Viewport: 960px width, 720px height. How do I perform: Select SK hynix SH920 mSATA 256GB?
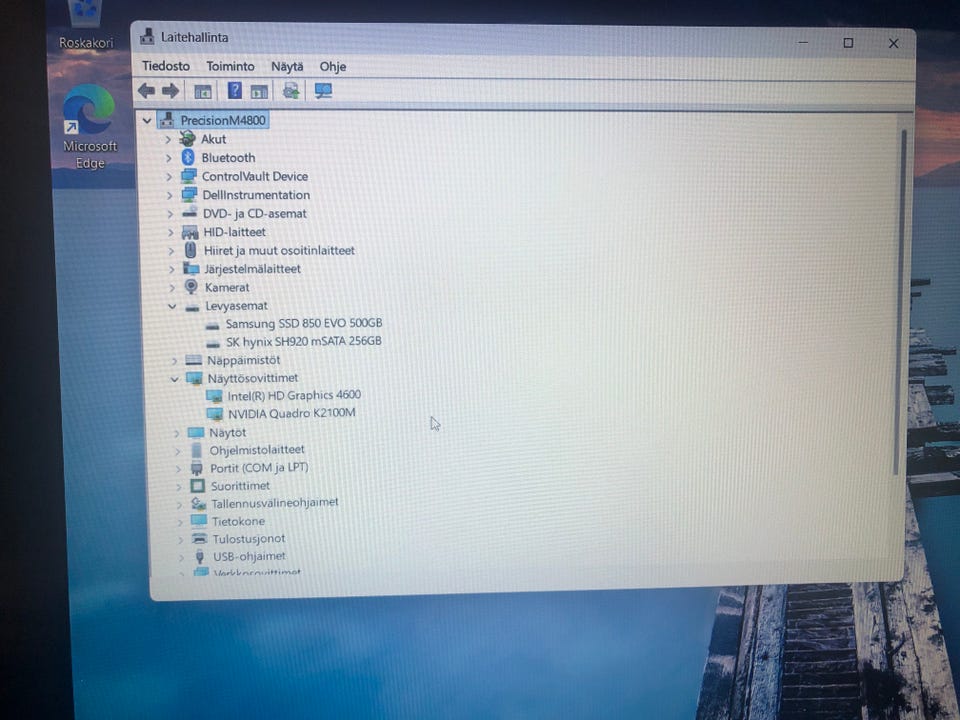click(304, 341)
